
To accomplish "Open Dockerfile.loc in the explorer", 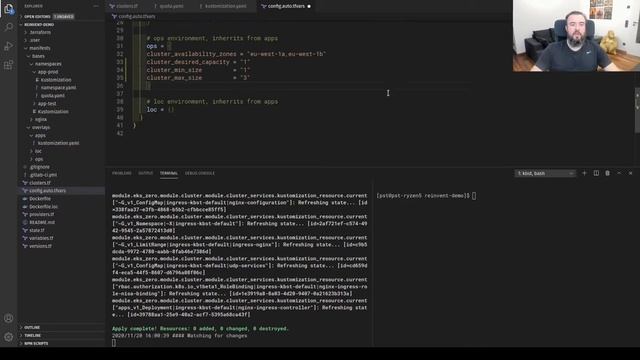I will coord(43,207).
